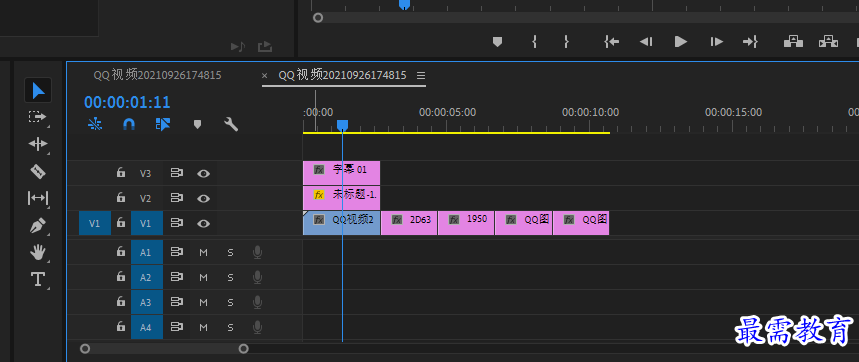Select the QQ视频2 clip on V1
This screenshot has height=362, width=859.
click(x=342, y=223)
